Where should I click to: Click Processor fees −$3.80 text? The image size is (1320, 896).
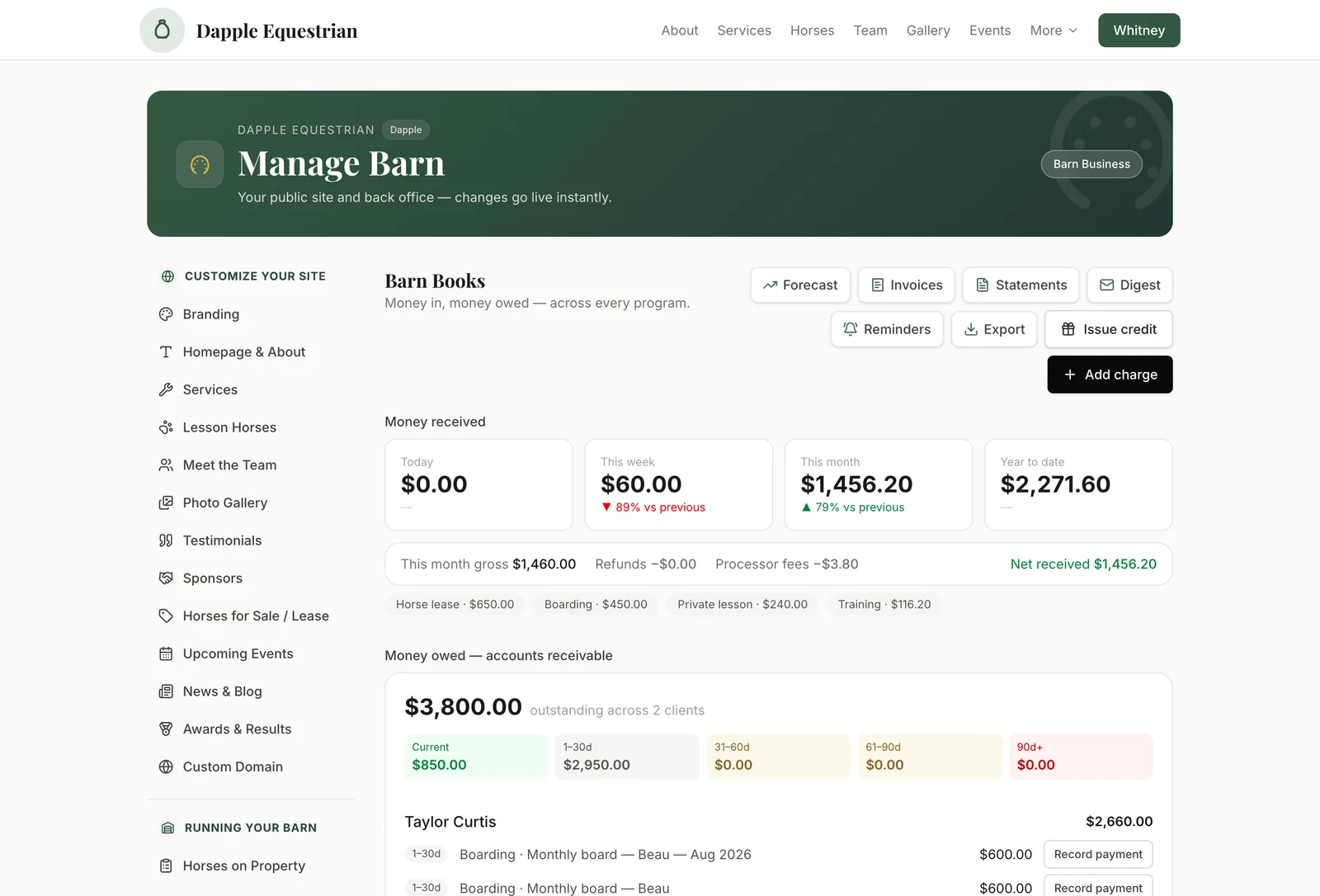pyautogui.click(x=787, y=564)
